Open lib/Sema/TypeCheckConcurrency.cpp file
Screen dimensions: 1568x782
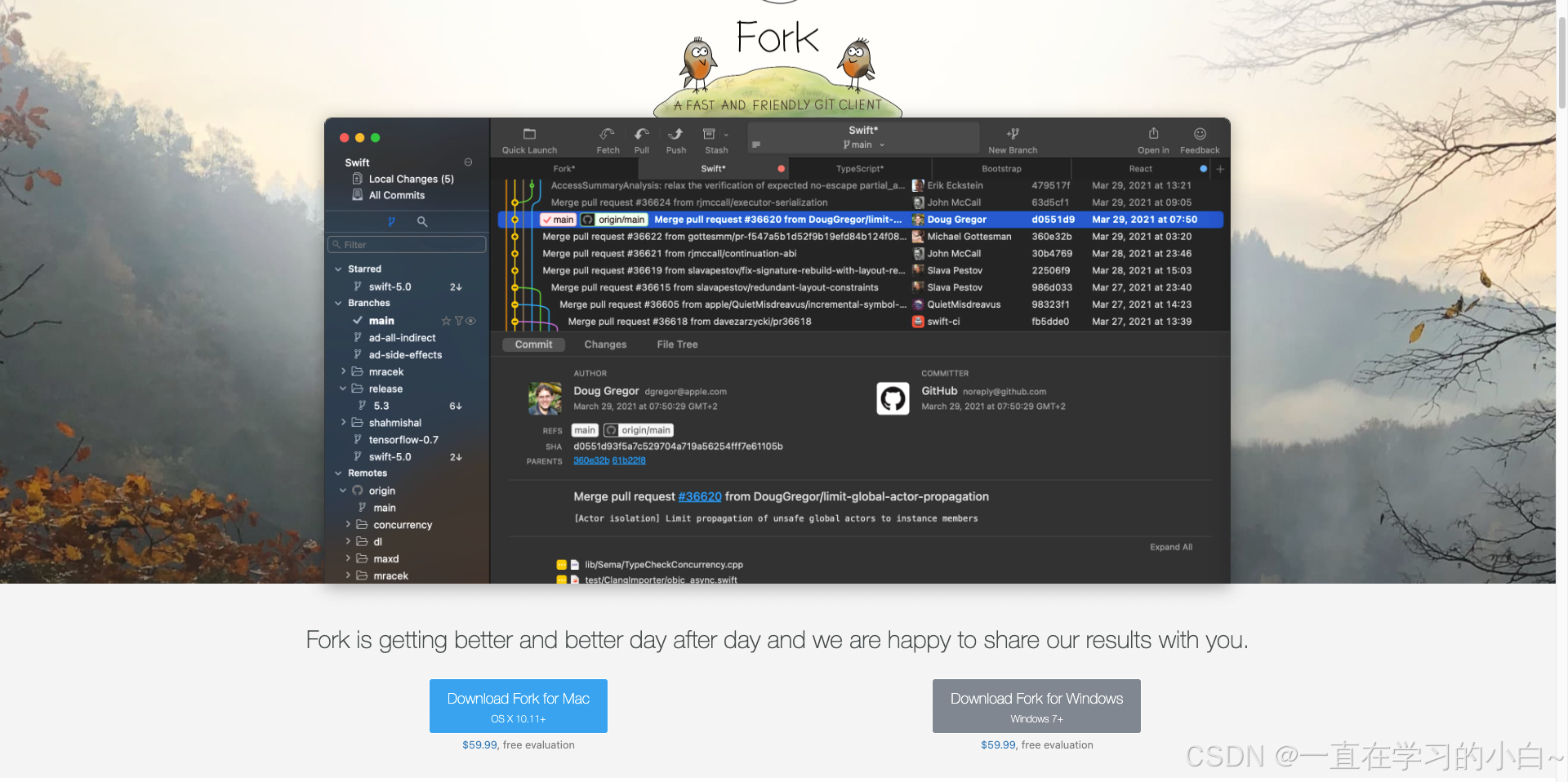(x=663, y=565)
